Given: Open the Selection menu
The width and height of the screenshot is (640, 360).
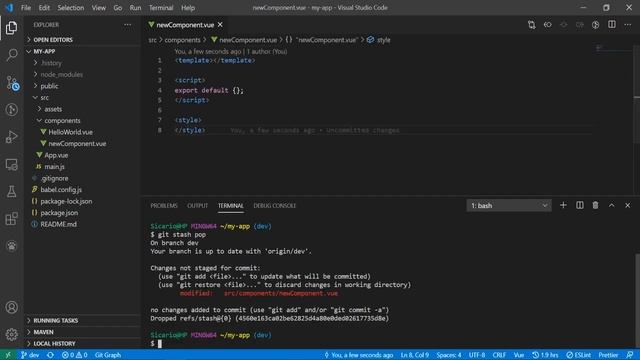Looking at the screenshot, I should (x=71, y=8).
